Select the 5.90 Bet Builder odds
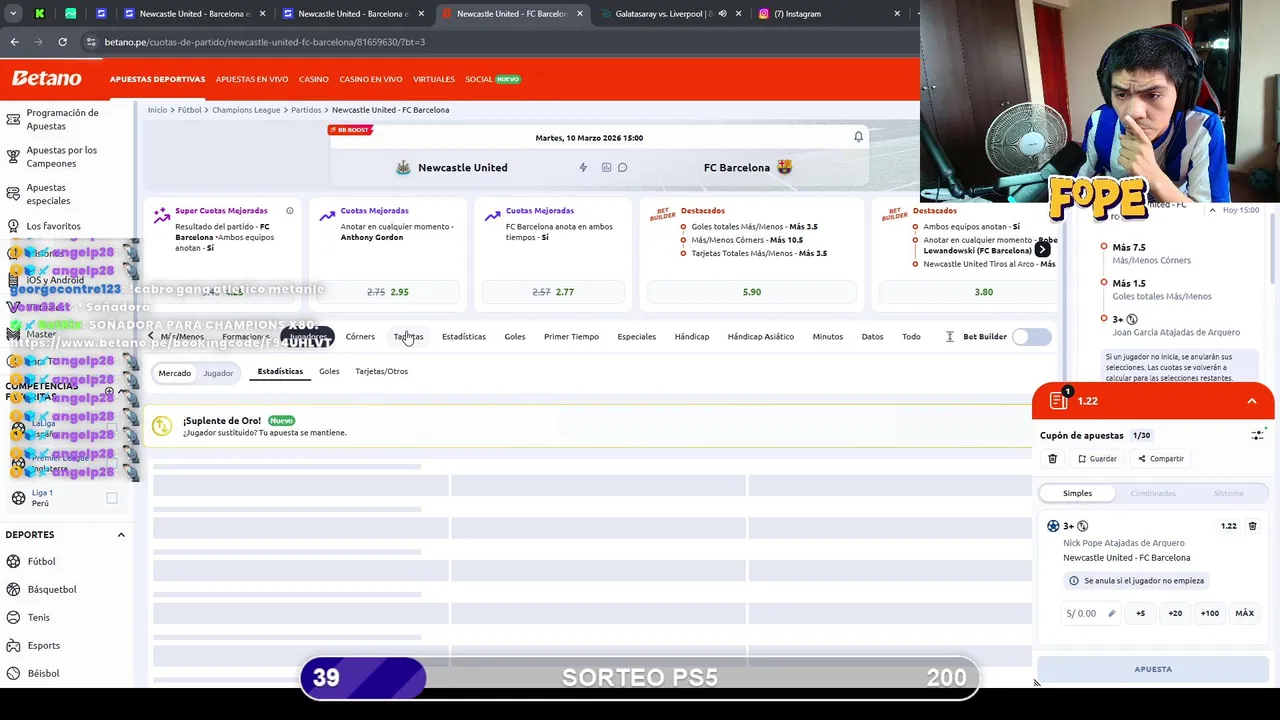This screenshot has height=720, width=1280. click(x=752, y=292)
